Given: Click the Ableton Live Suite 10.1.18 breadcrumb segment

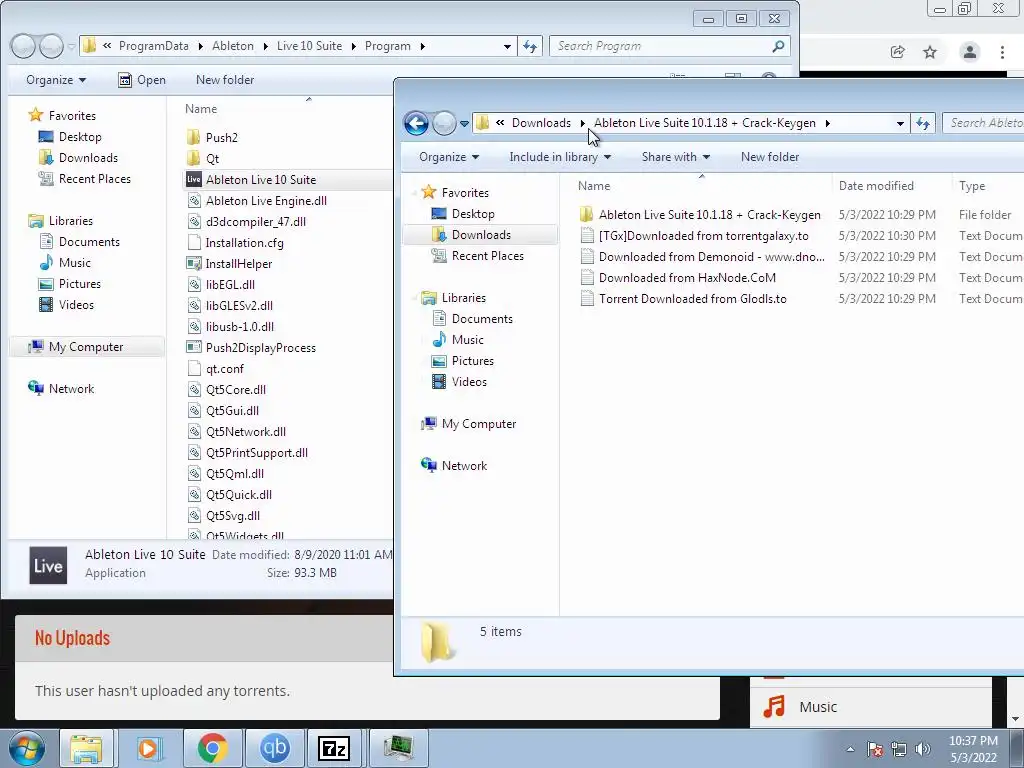Looking at the screenshot, I should click(705, 123).
